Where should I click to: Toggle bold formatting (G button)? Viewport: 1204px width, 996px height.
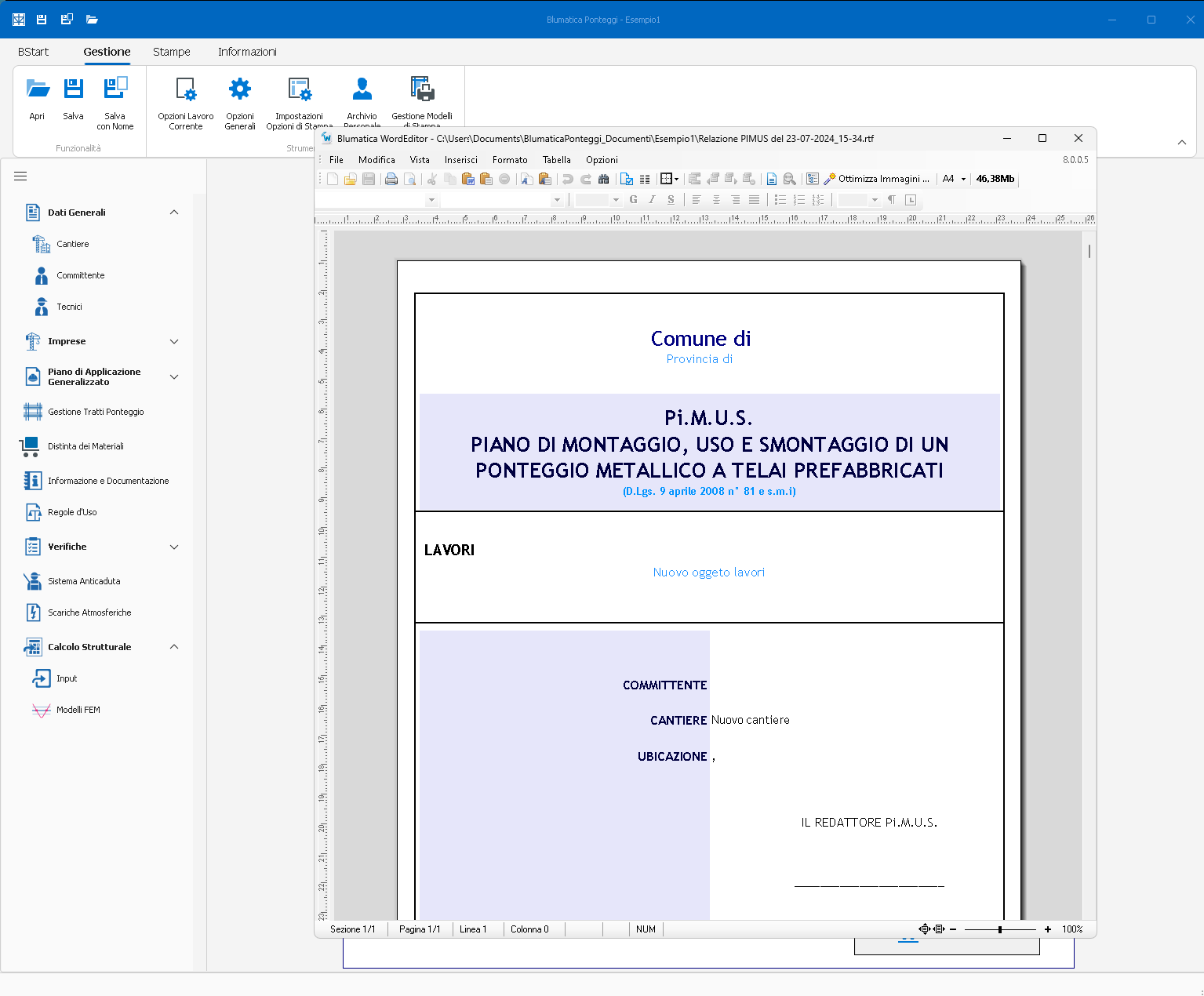click(633, 200)
